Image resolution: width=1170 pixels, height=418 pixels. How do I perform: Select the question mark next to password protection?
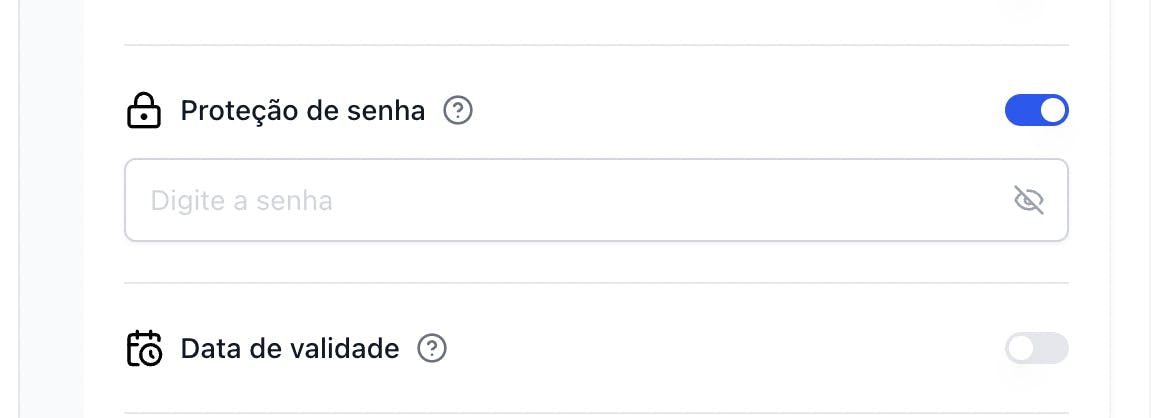point(458,111)
